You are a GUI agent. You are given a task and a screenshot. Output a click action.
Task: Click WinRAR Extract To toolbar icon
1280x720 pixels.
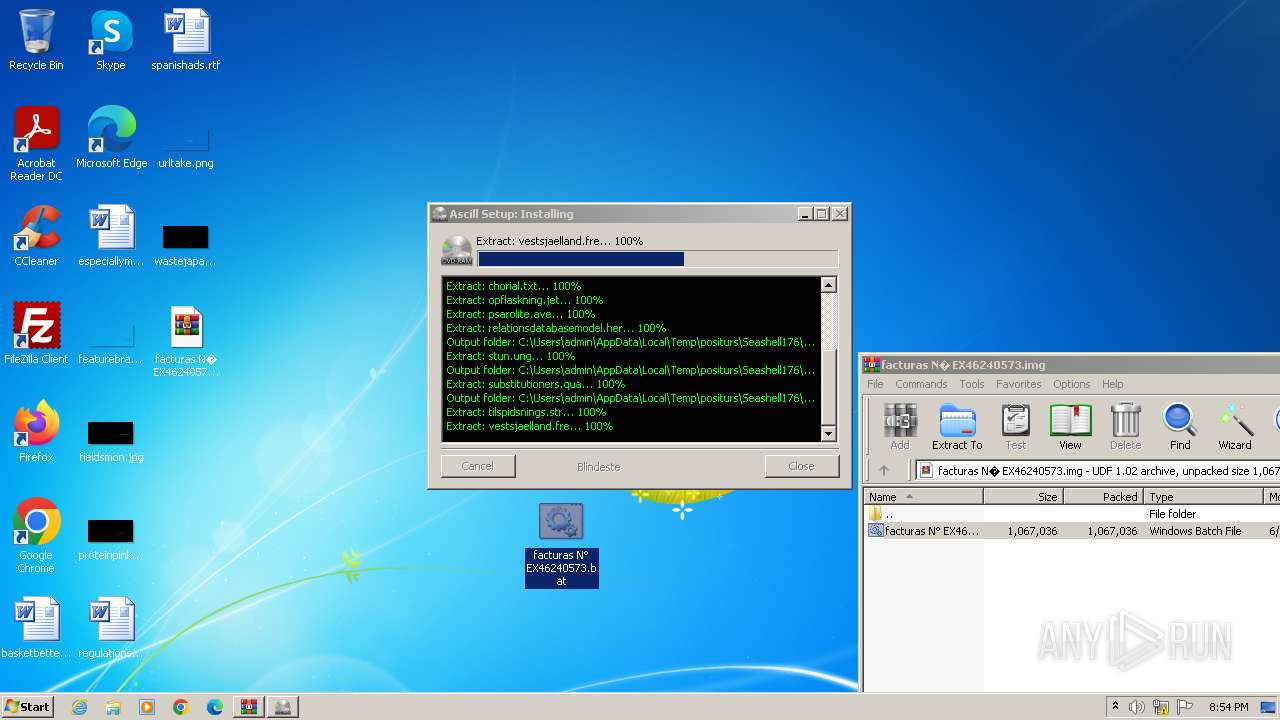[957, 426]
